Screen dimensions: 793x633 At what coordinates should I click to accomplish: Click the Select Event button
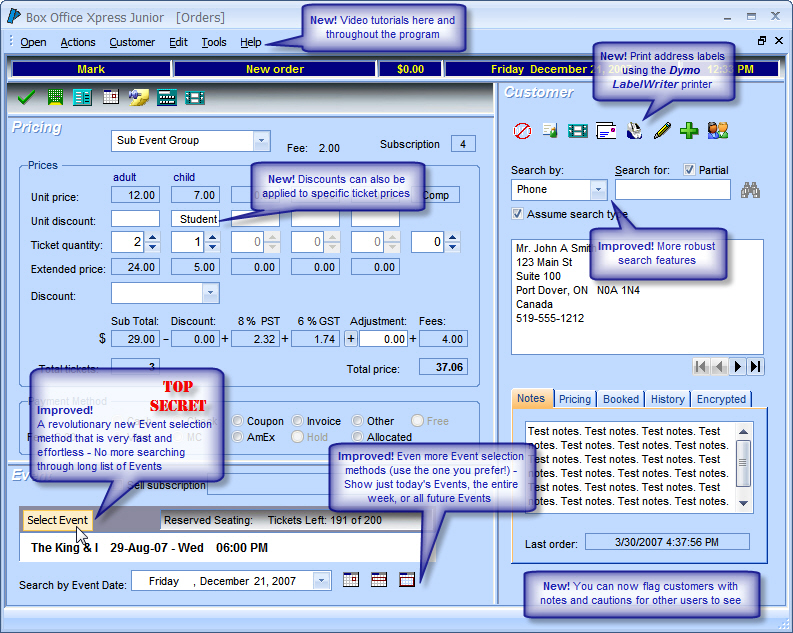(x=57, y=520)
